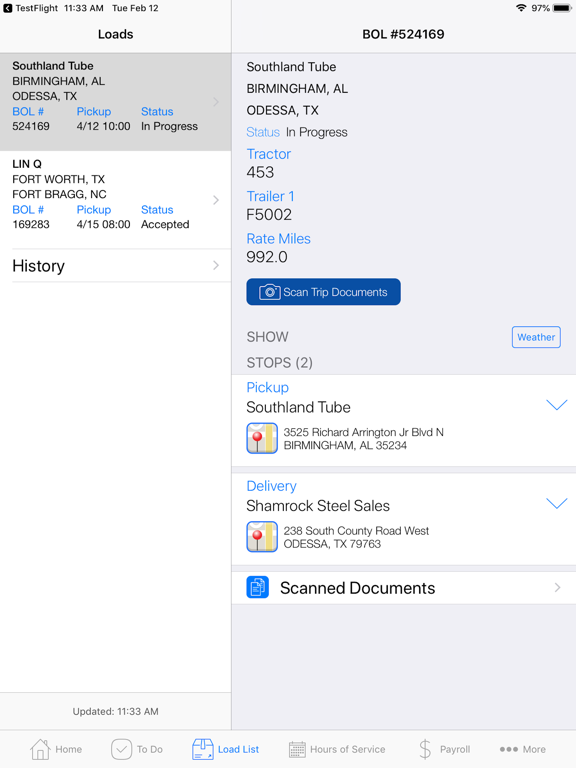The image size is (576, 768).
Task: Open map for Odessa delivery address
Action: (x=262, y=536)
